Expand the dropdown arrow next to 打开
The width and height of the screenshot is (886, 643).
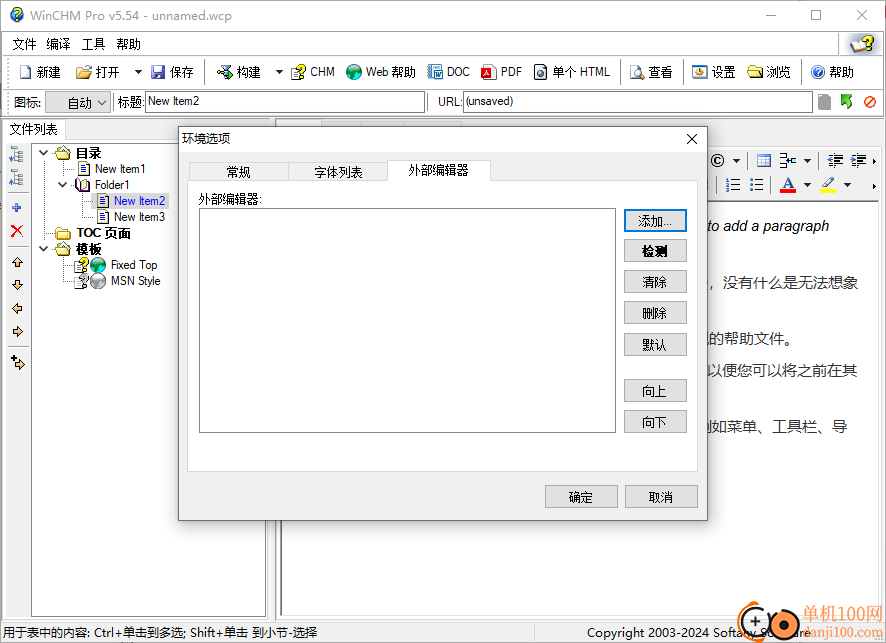coord(138,72)
